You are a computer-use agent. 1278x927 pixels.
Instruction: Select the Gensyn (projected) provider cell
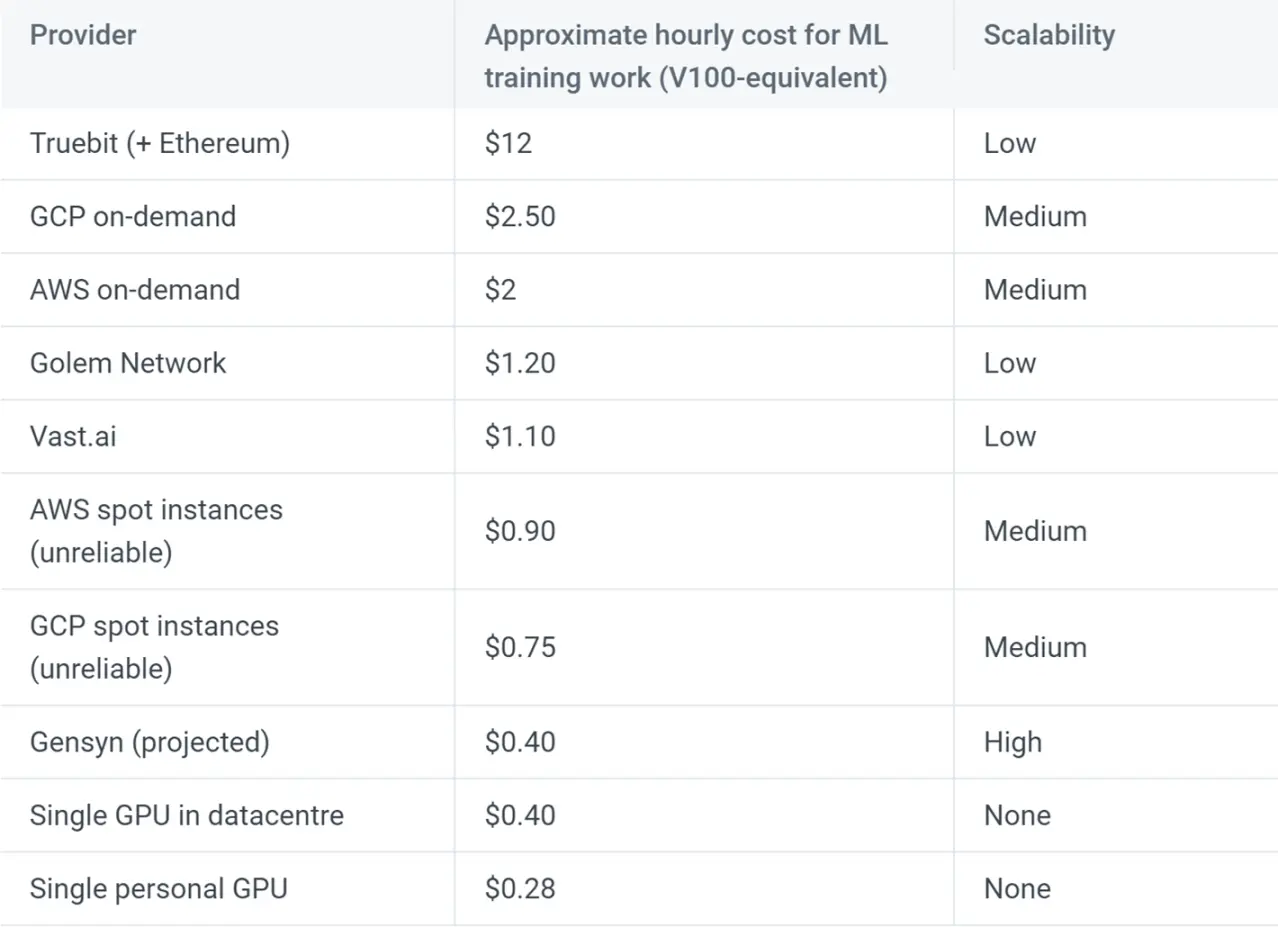[150, 742]
